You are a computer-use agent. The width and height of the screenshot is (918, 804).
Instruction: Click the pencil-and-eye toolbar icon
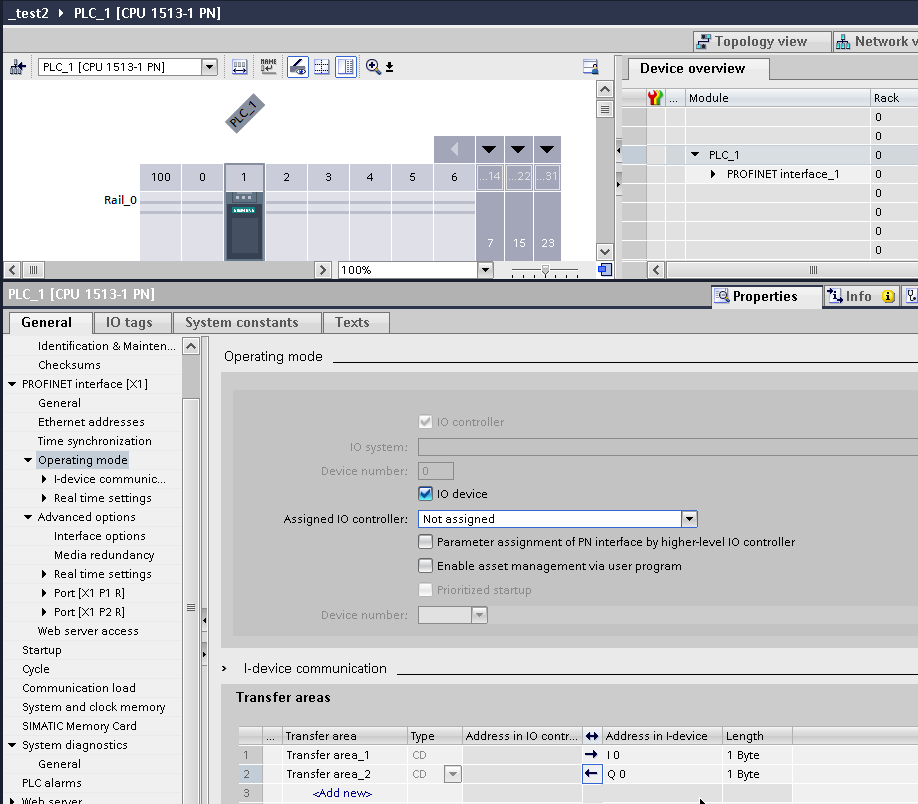coord(298,67)
